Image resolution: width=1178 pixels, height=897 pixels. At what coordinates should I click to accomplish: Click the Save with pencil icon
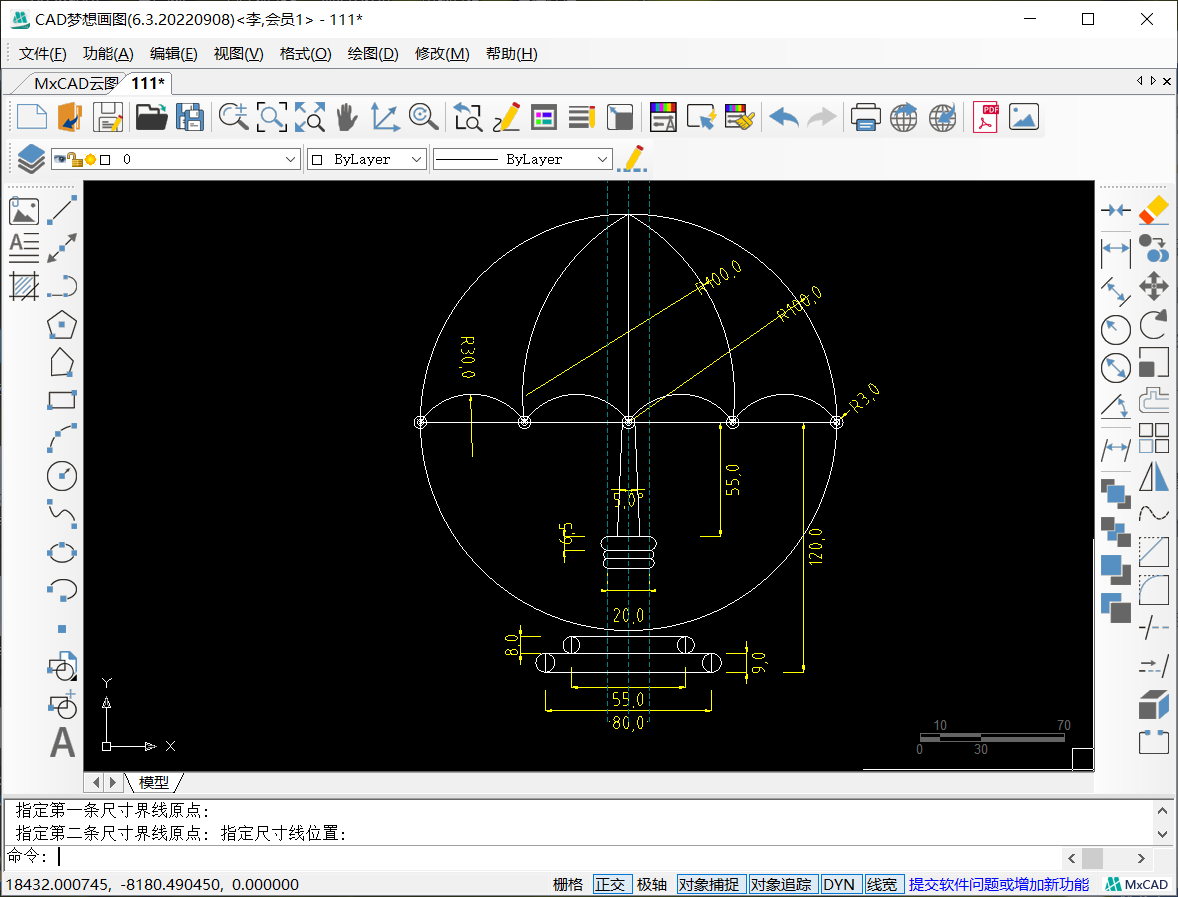tap(108, 118)
